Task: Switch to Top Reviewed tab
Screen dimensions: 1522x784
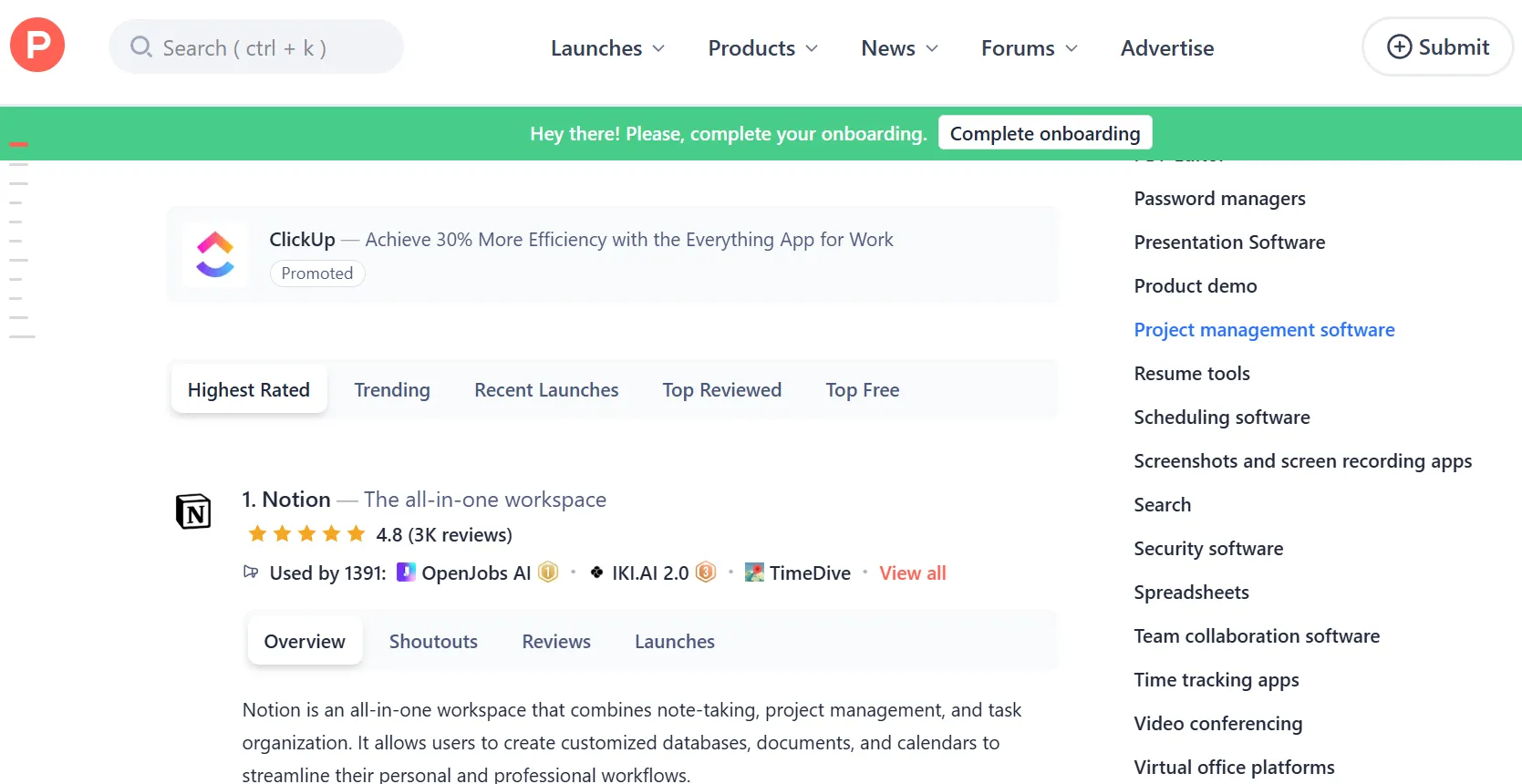Action: [722, 390]
